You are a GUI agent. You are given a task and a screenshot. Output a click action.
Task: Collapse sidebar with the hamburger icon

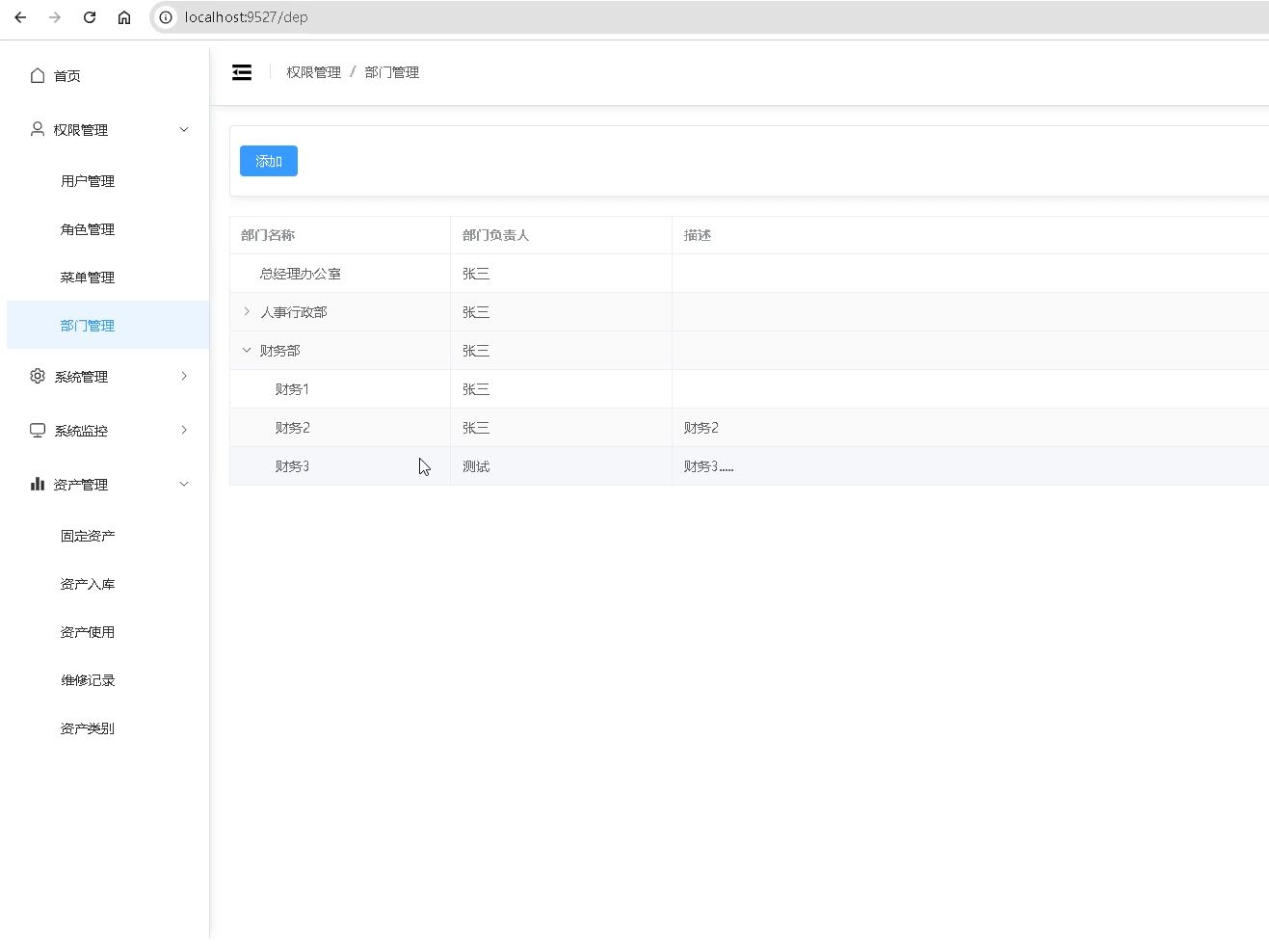coord(242,72)
